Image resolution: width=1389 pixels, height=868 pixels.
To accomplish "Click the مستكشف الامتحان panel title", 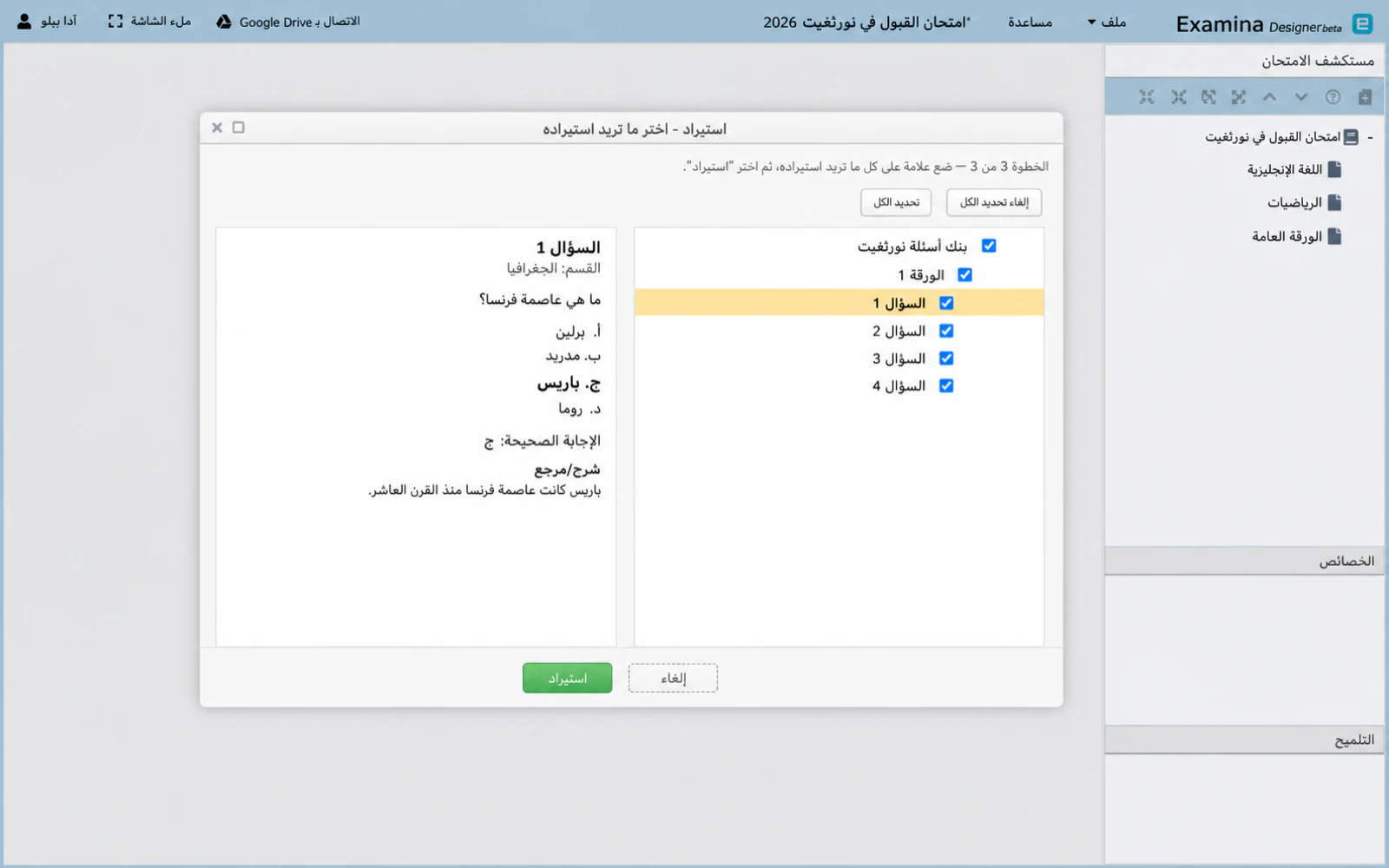I will [x=1318, y=61].
